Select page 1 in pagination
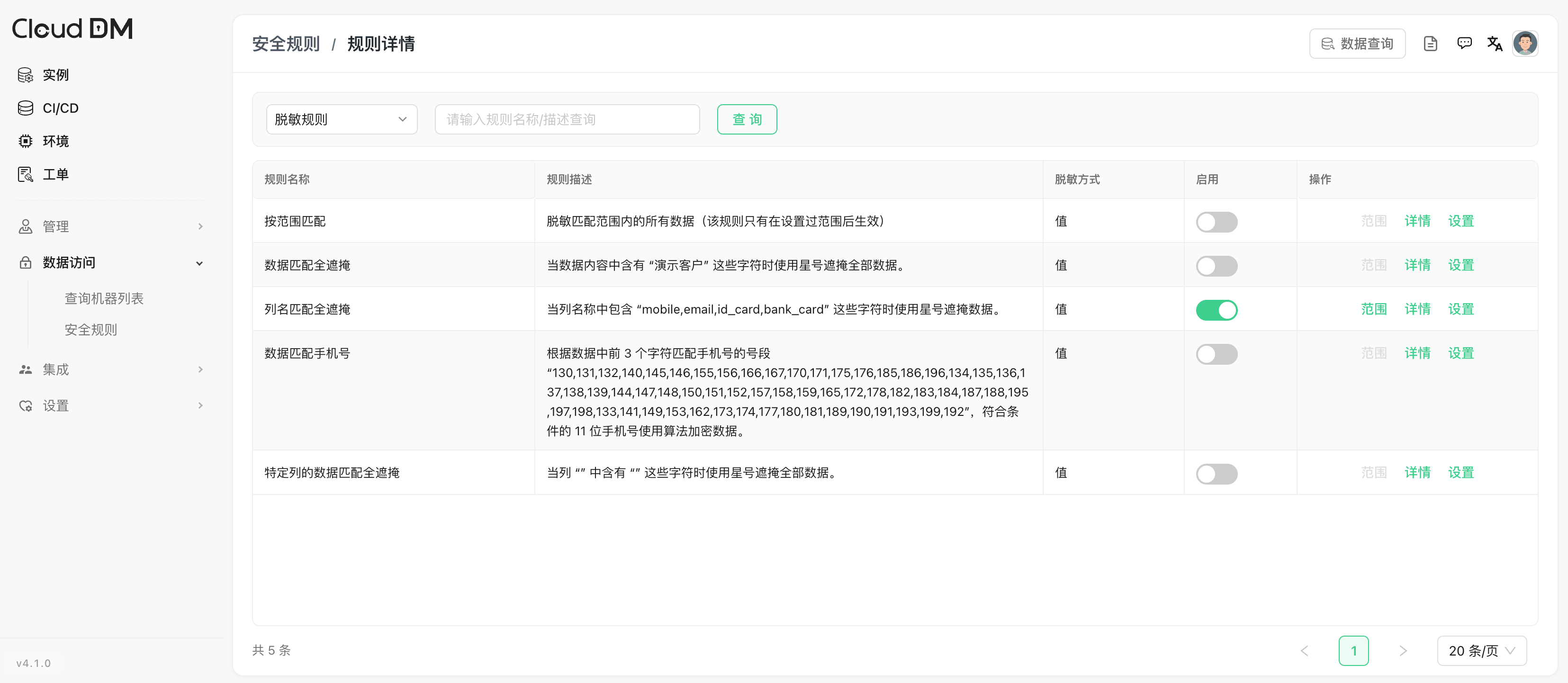Screen dimensions: 1568x683 [1354, 651]
